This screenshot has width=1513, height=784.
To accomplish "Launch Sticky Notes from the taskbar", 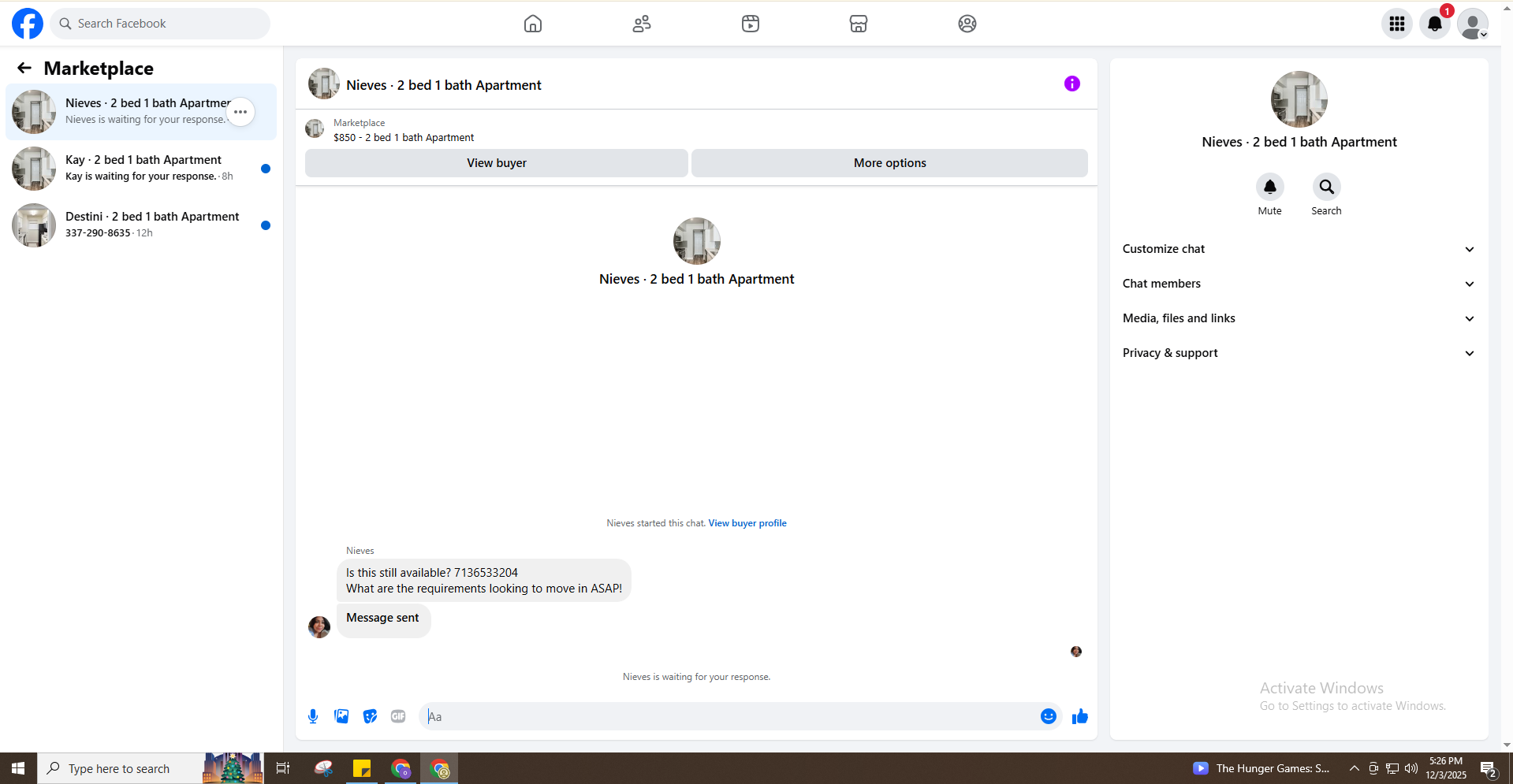I will coord(362,768).
